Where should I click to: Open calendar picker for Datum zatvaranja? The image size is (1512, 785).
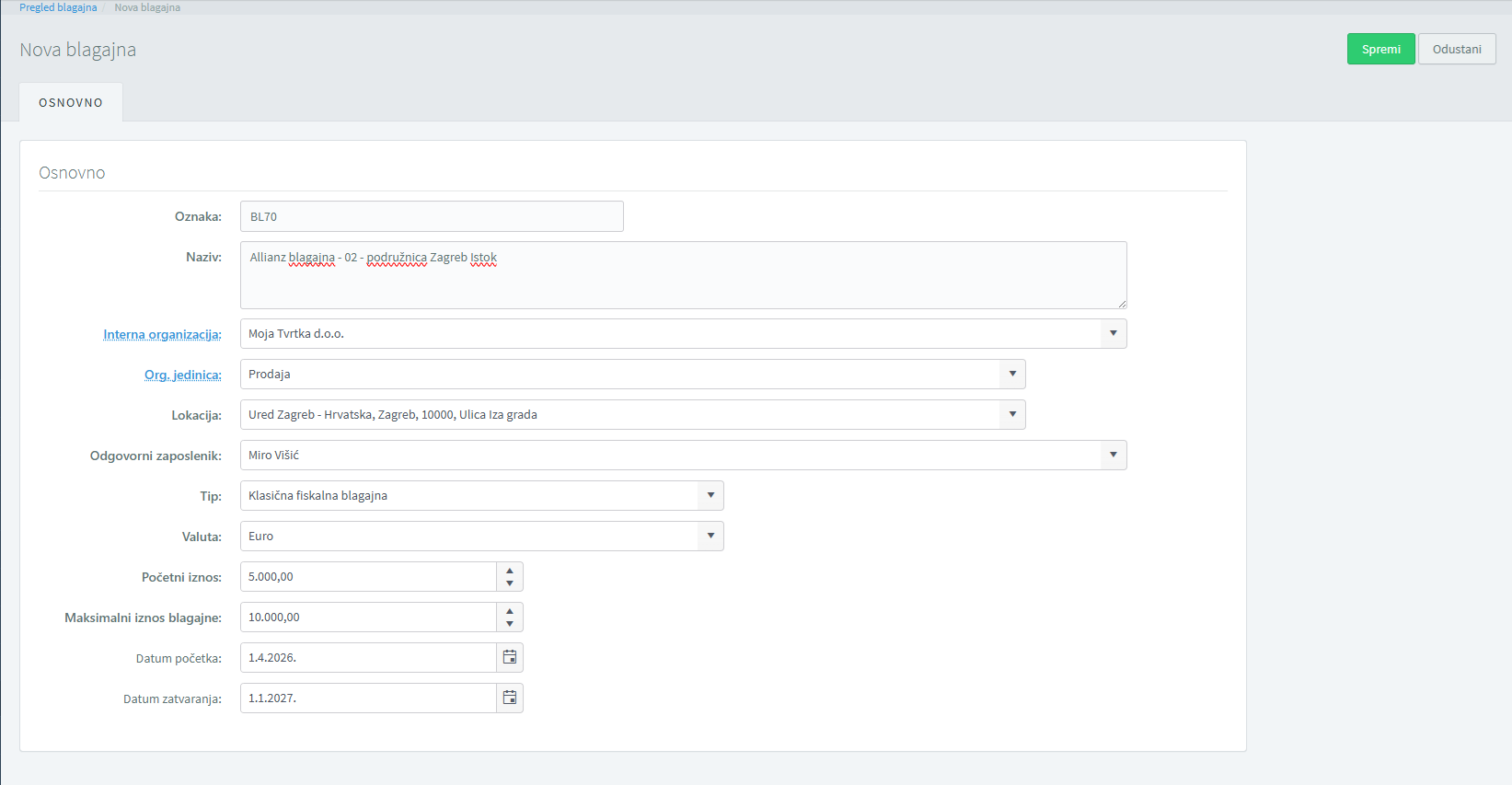(x=510, y=698)
